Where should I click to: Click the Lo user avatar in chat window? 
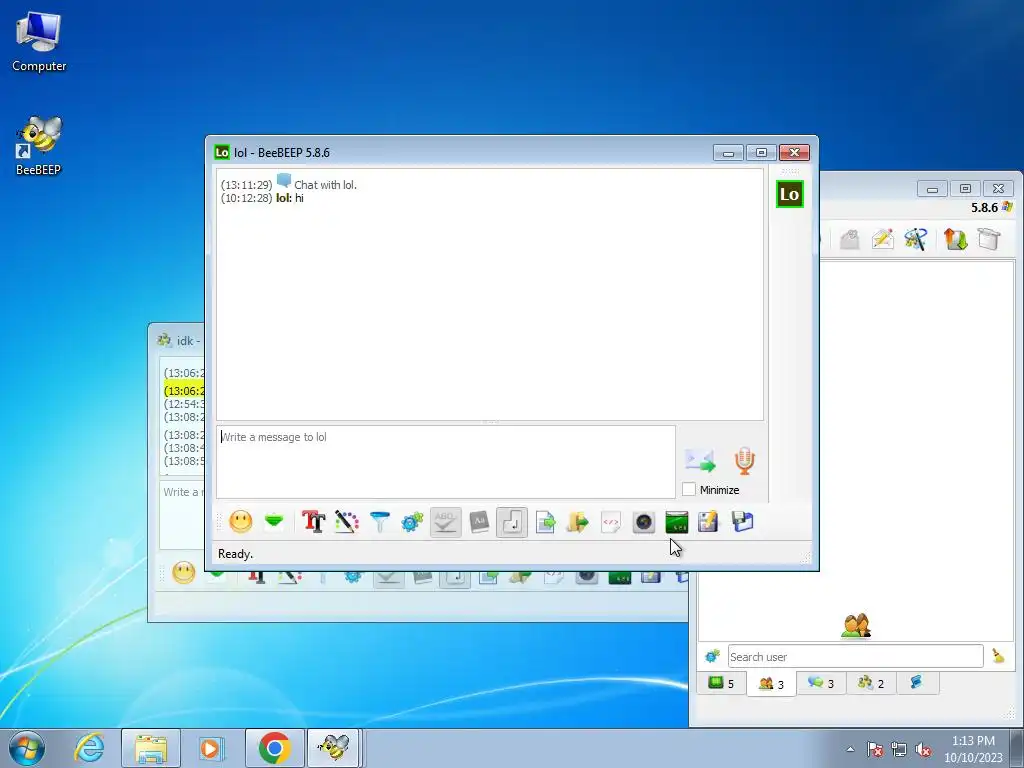790,194
